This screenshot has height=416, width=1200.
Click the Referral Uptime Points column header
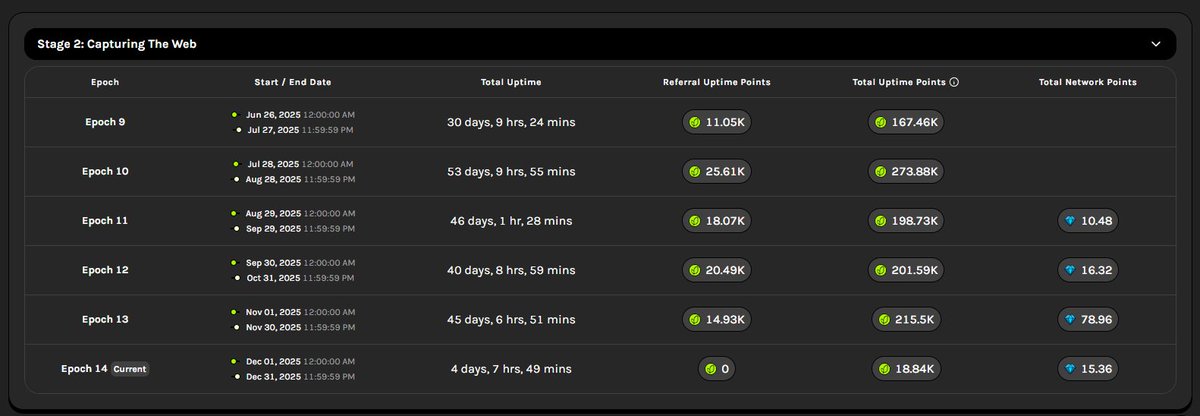tap(716, 82)
